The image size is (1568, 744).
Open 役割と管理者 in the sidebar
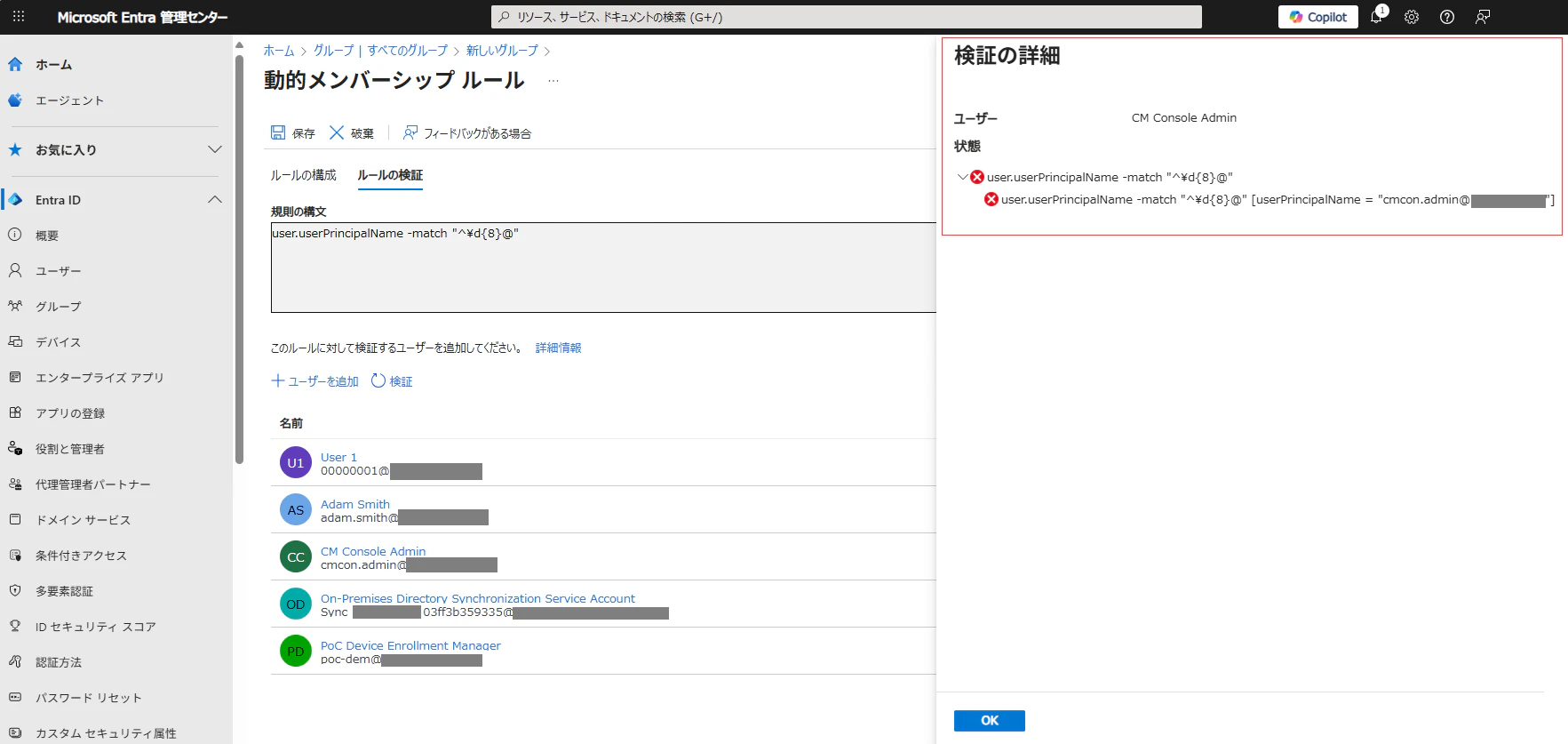tap(70, 449)
